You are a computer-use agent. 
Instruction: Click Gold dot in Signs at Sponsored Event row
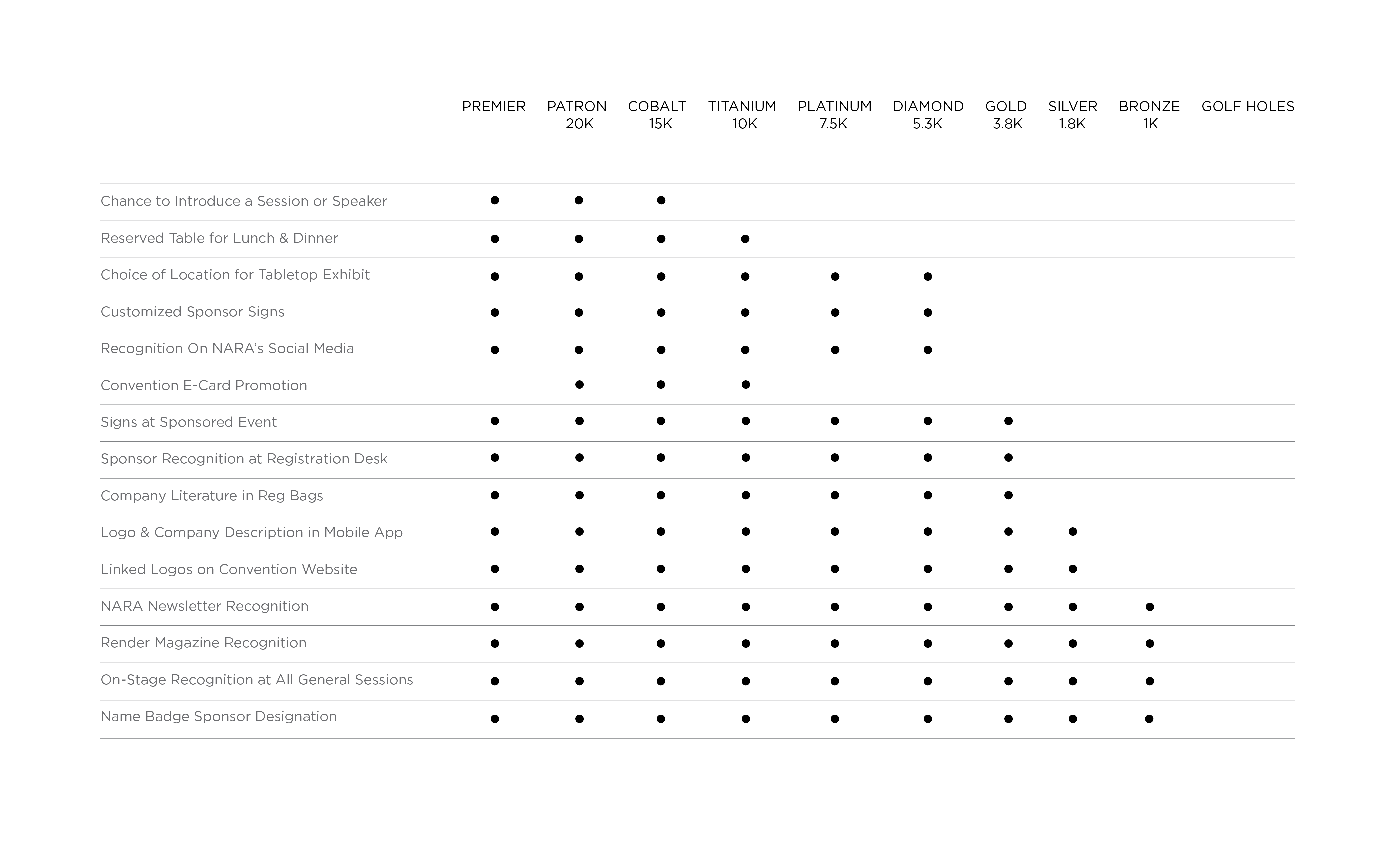coord(1008,421)
